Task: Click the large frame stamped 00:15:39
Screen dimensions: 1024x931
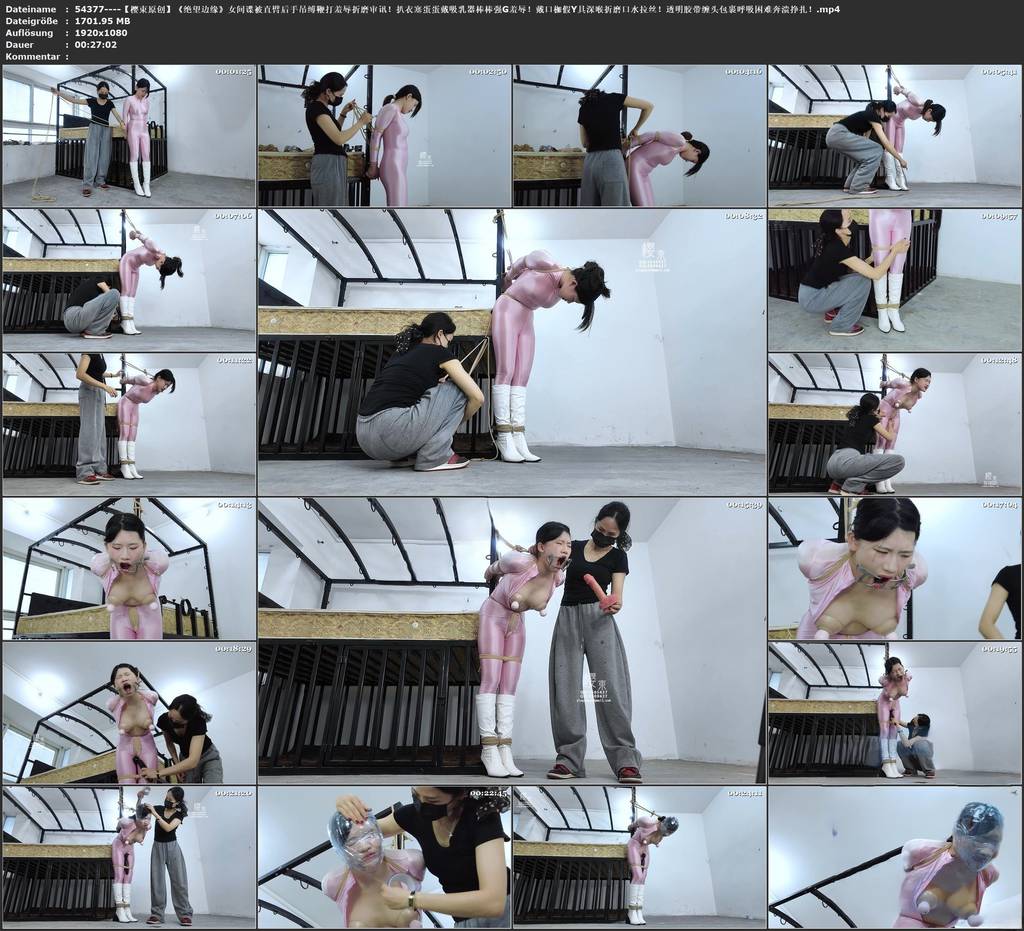Action: coord(512,640)
